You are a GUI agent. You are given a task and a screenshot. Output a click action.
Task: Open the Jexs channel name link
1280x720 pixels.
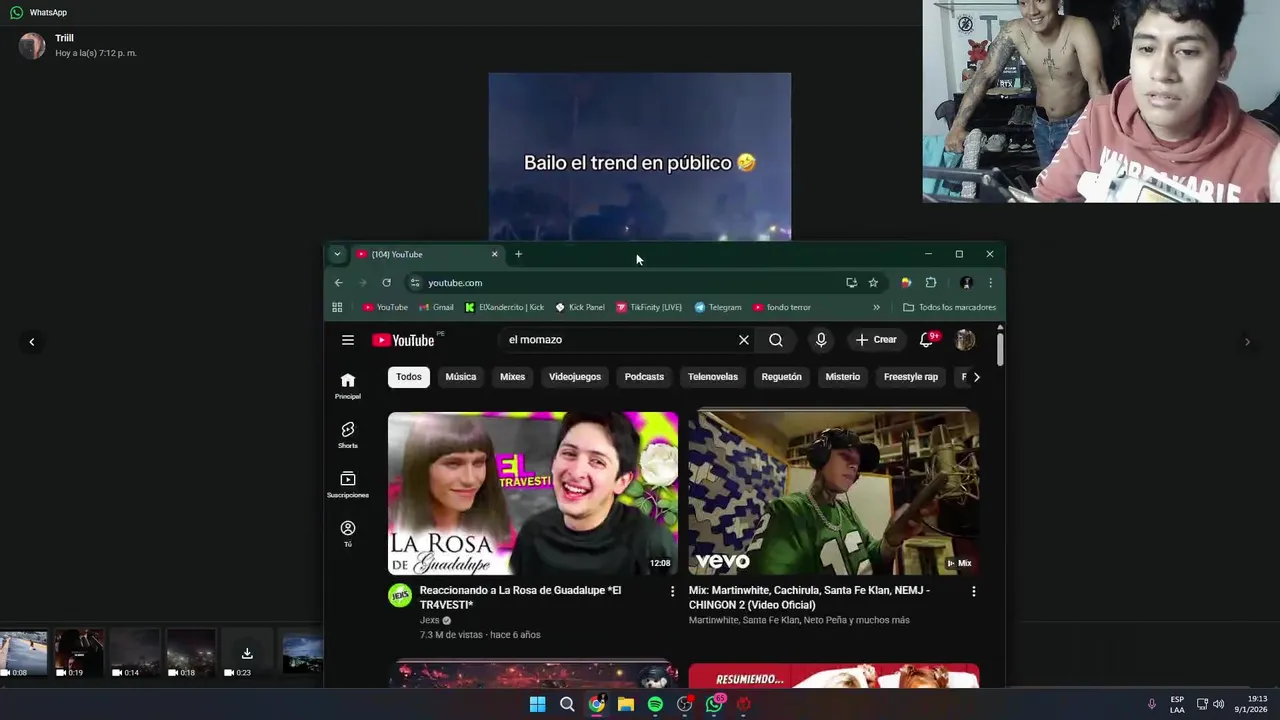coord(430,620)
